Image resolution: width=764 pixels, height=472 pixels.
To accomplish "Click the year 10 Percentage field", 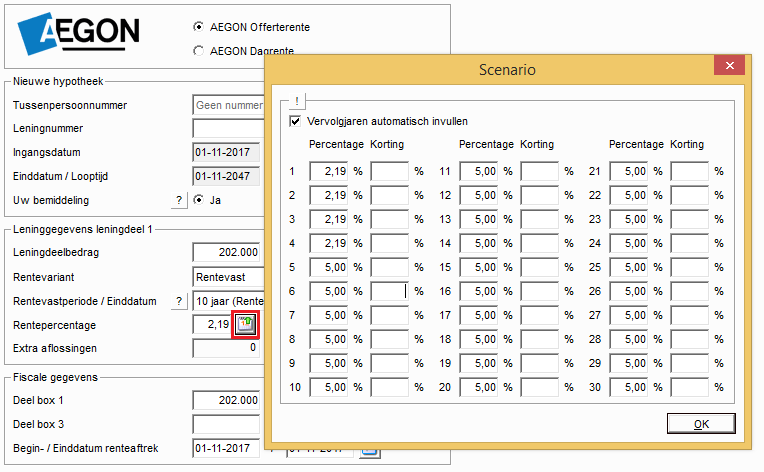I will 328,387.
